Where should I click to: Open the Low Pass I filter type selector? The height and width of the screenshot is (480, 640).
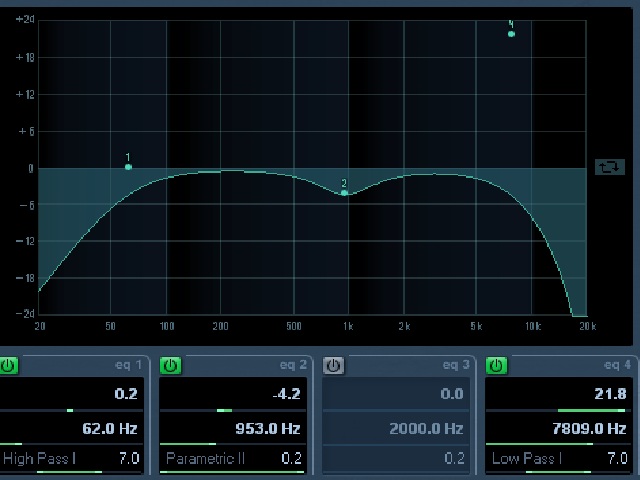(x=527, y=458)
